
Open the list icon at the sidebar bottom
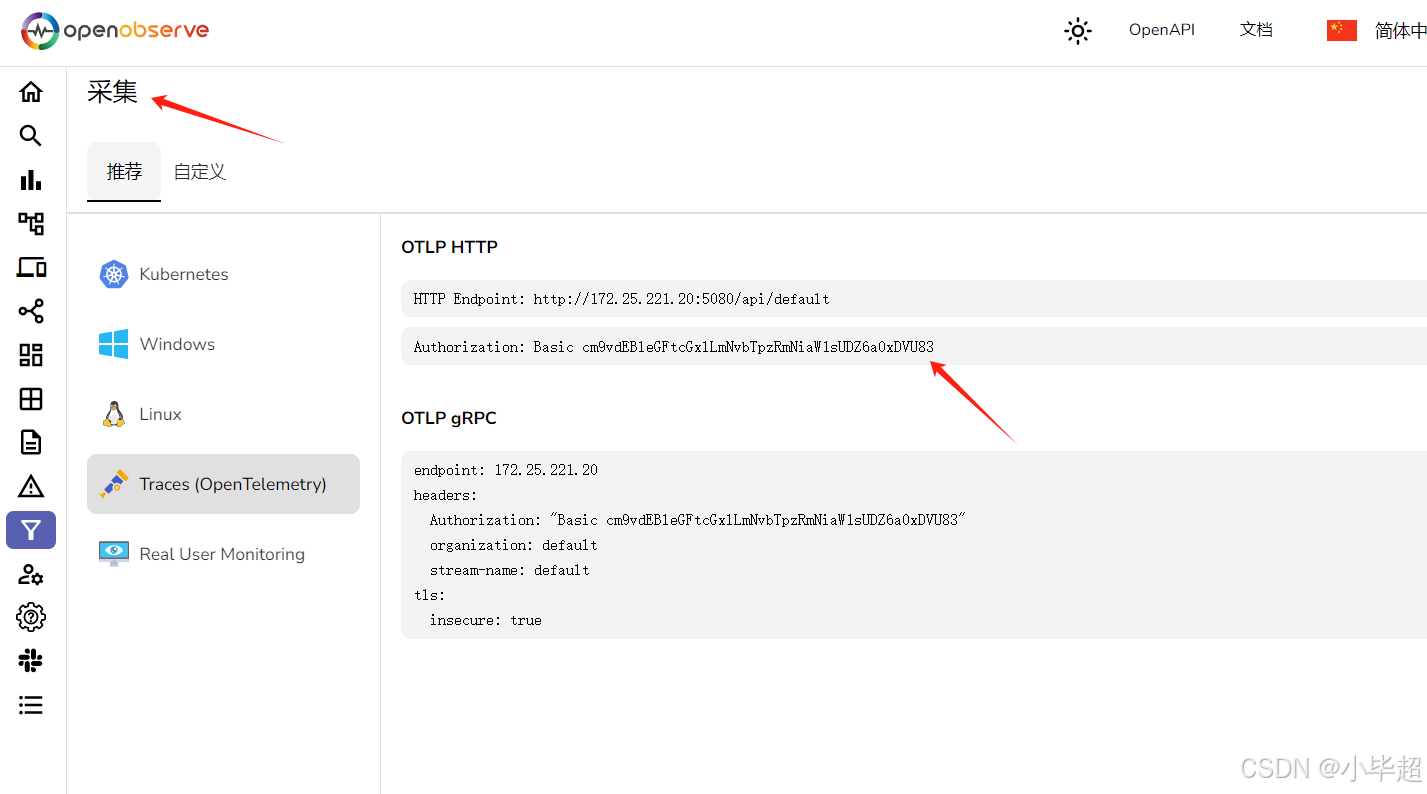31,705
